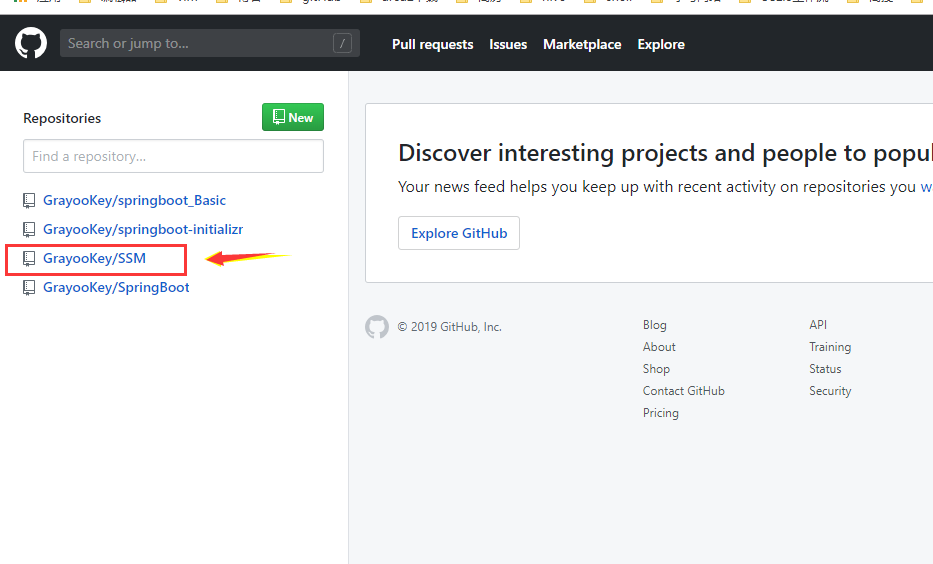The image size is (933, 564).
Task: Open the API footer link
Action: pos(818,325)
